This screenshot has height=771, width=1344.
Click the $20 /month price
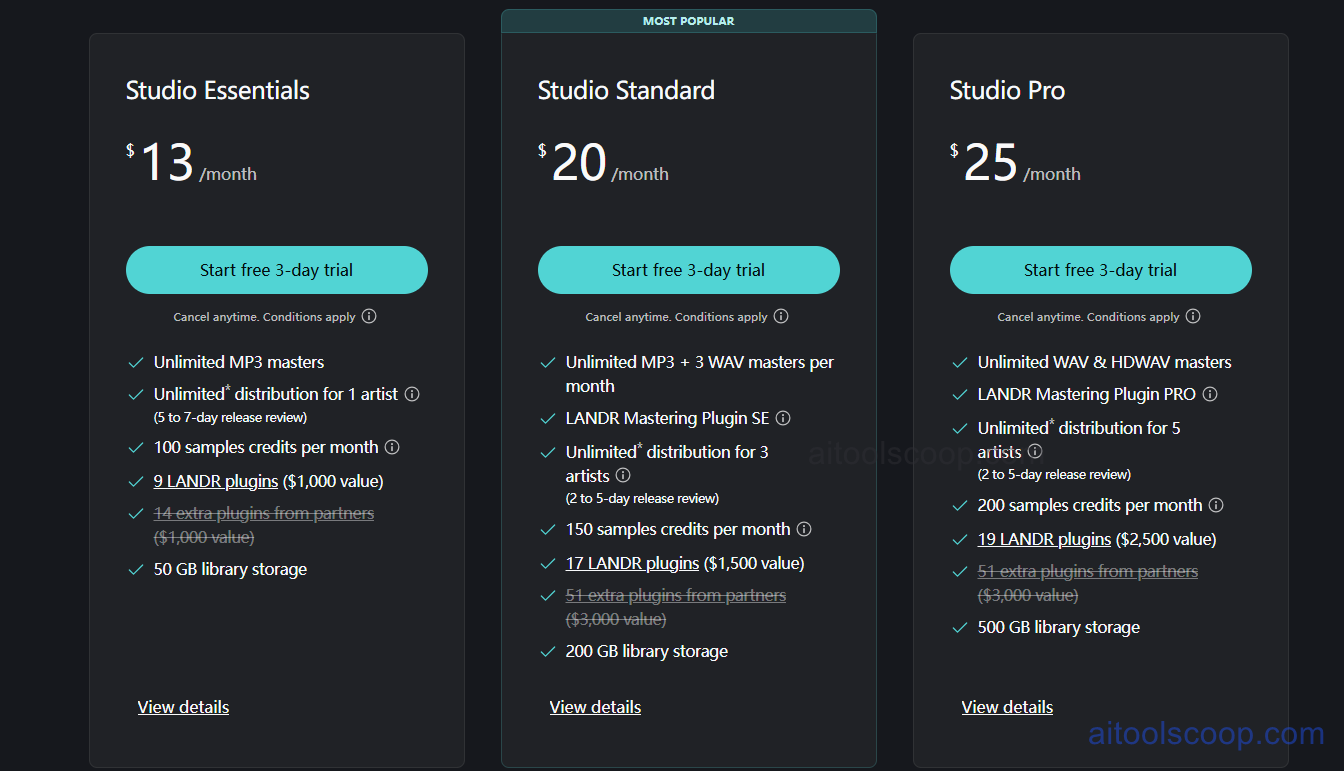[603, 163]
